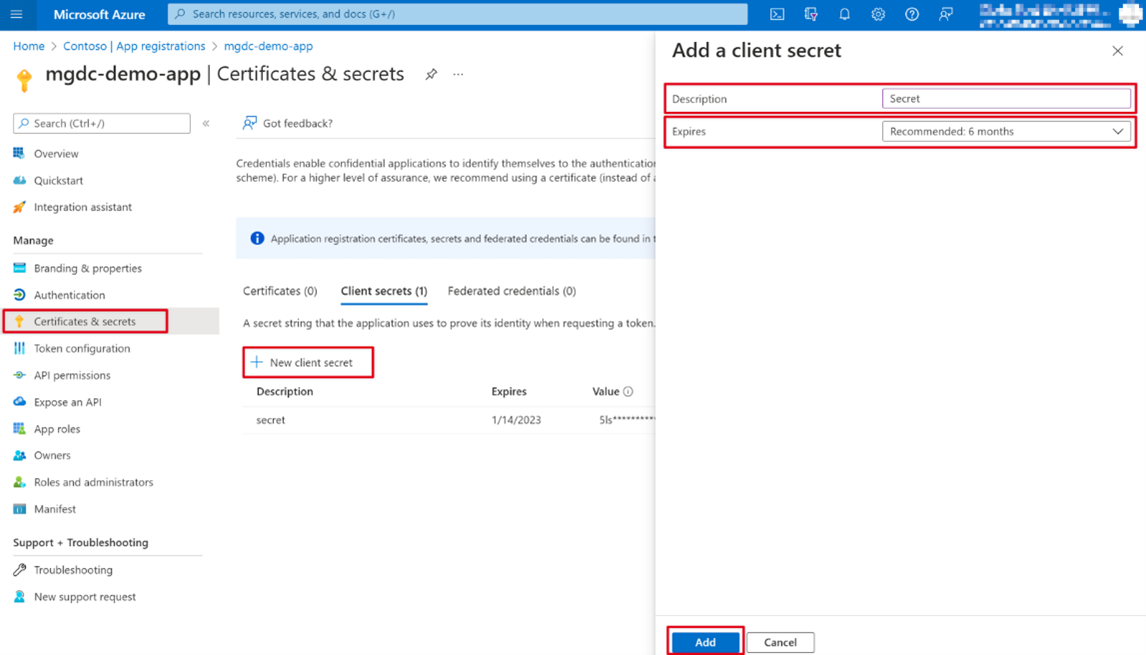1146x655 pixels.
Task: Open portal settings using the gear icon
Action: [878, 14]
